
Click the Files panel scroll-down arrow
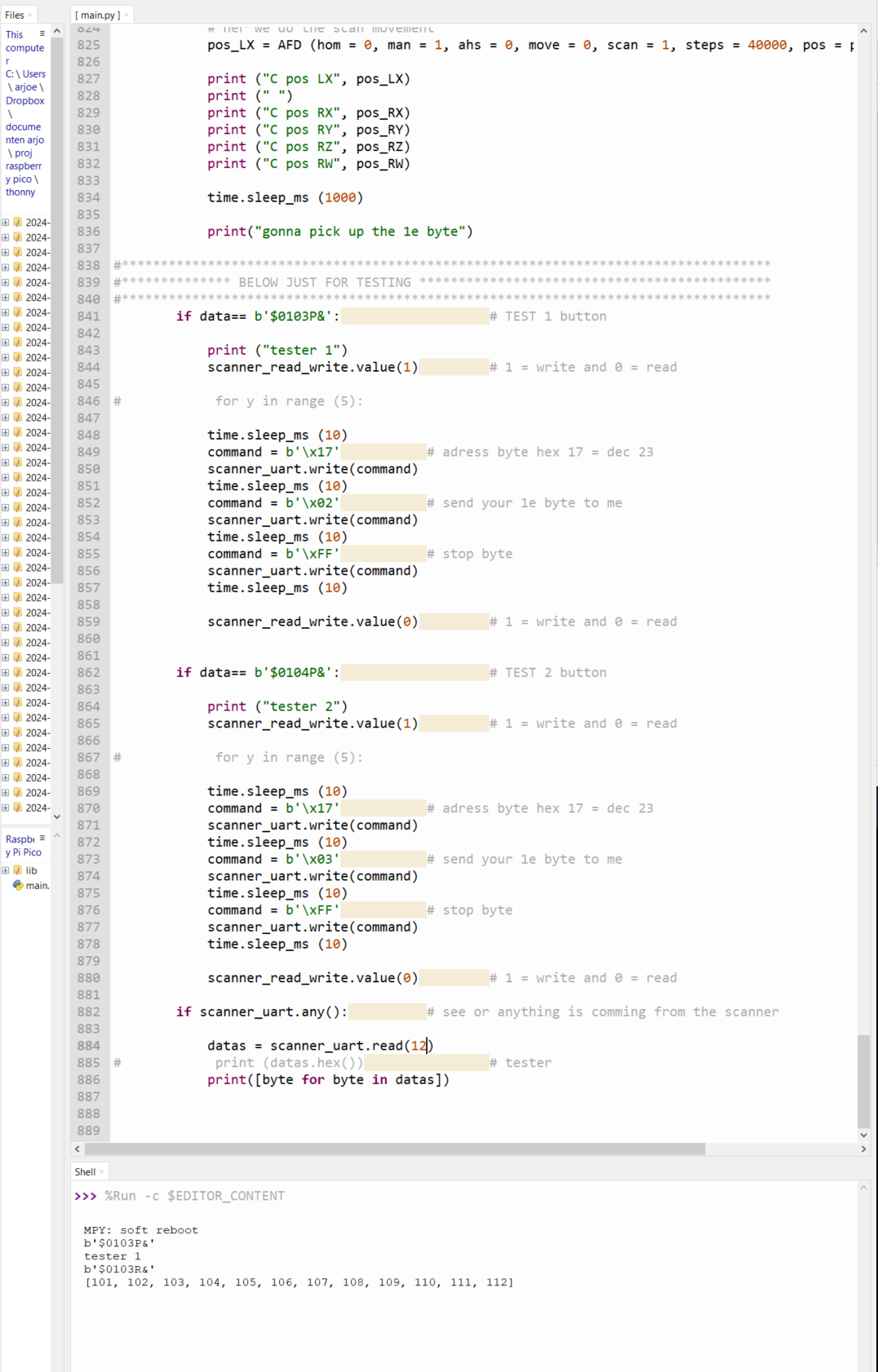click(56, 817)
